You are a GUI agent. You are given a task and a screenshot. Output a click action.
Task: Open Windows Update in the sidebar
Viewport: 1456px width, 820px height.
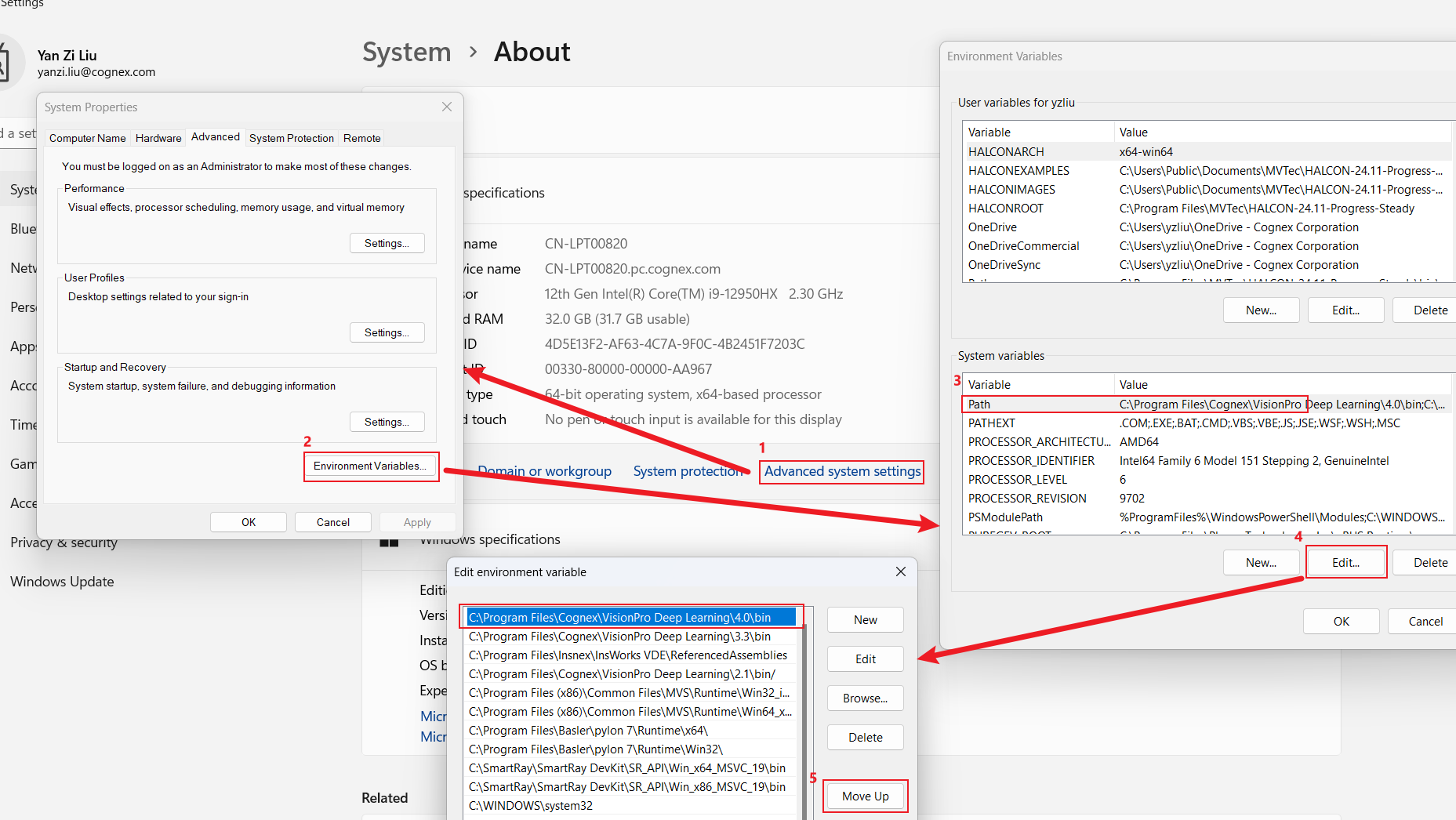click(x=62, y=581)
